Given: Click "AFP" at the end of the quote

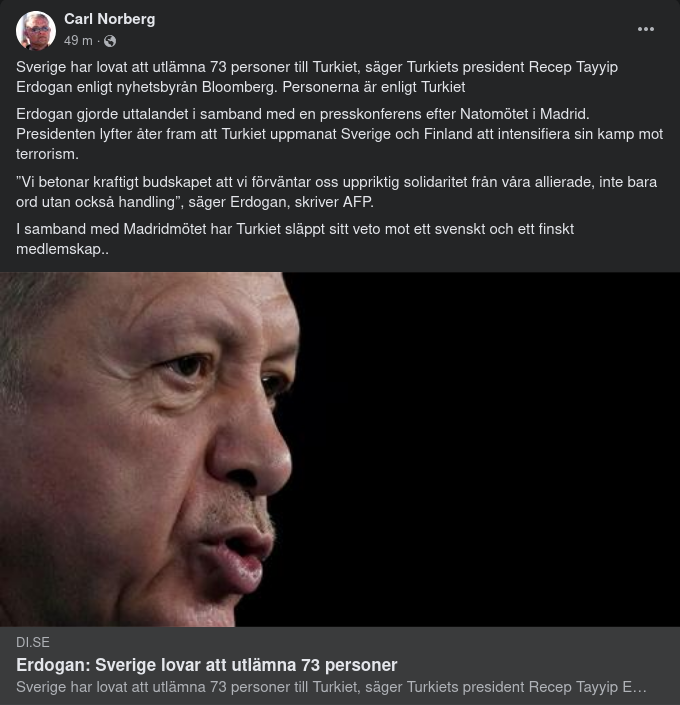Looking at the screenshot, I should [358, 202].
